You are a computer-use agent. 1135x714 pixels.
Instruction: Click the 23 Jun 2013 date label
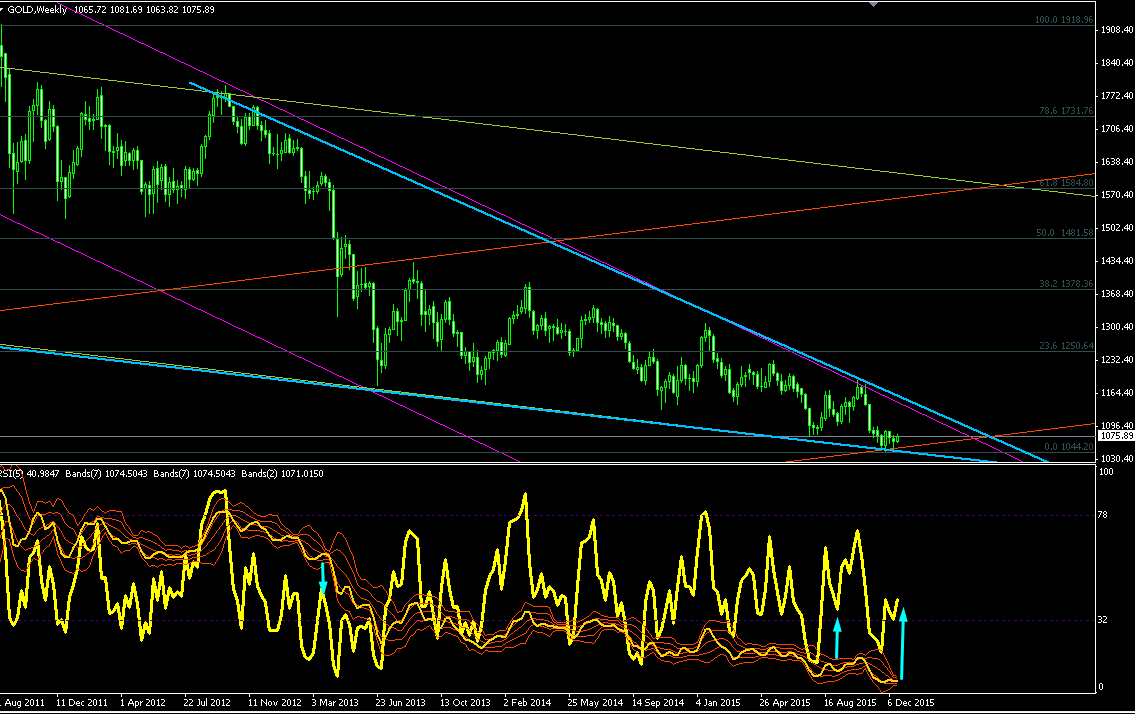(x=400, y=702)
